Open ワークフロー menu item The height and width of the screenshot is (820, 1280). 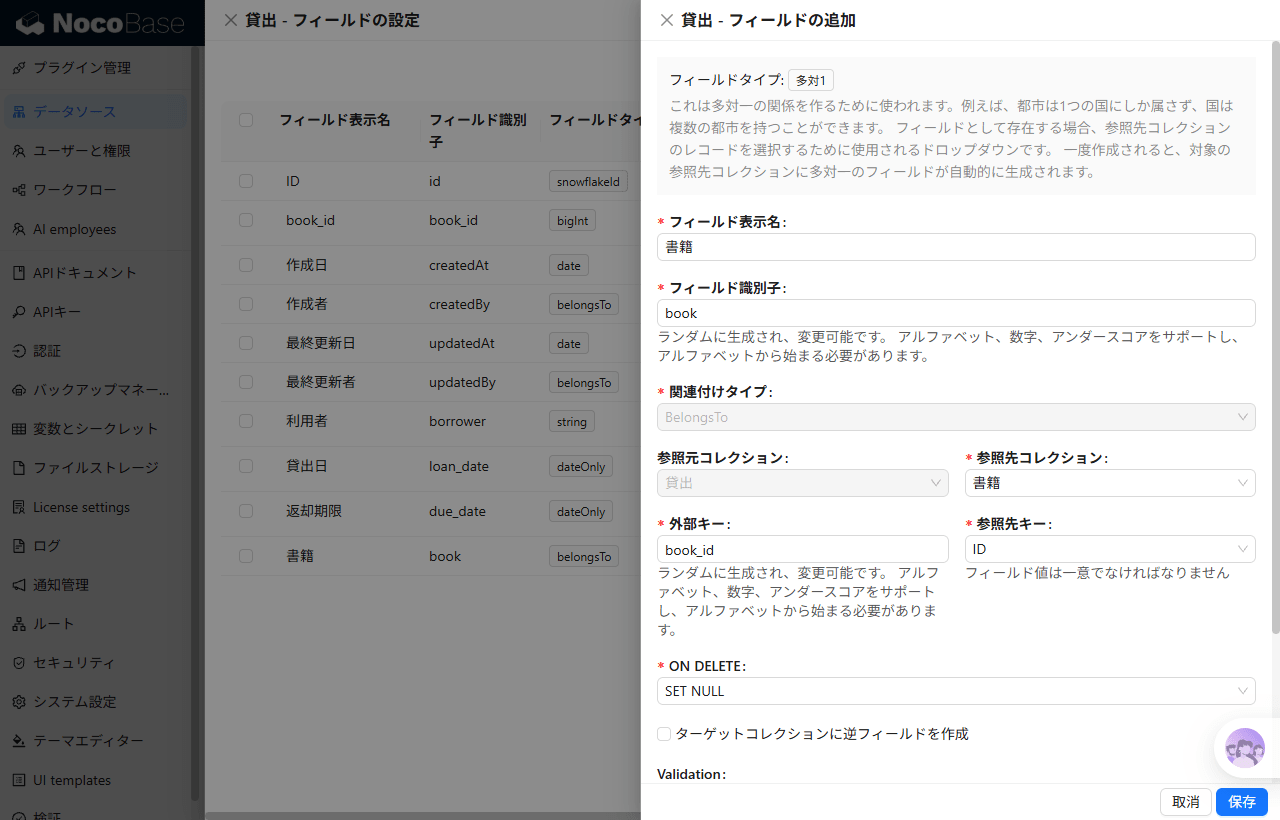coord(95,190)
